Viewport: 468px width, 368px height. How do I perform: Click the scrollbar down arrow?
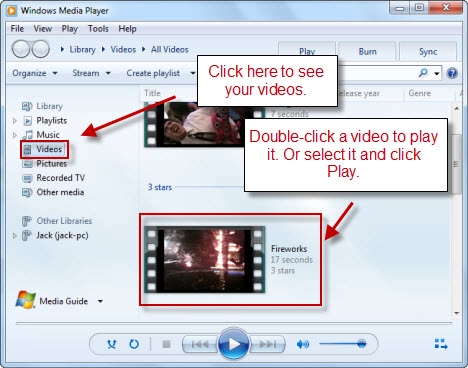(457, 313)
